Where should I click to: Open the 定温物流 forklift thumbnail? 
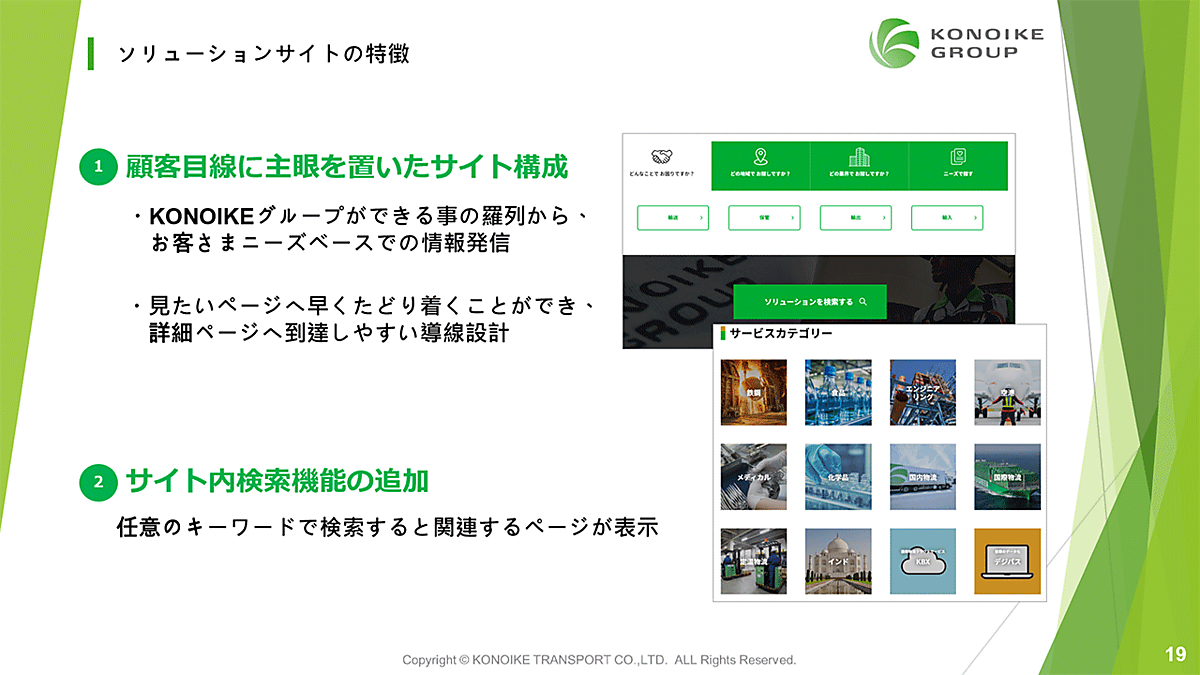(x=754, y=562)
